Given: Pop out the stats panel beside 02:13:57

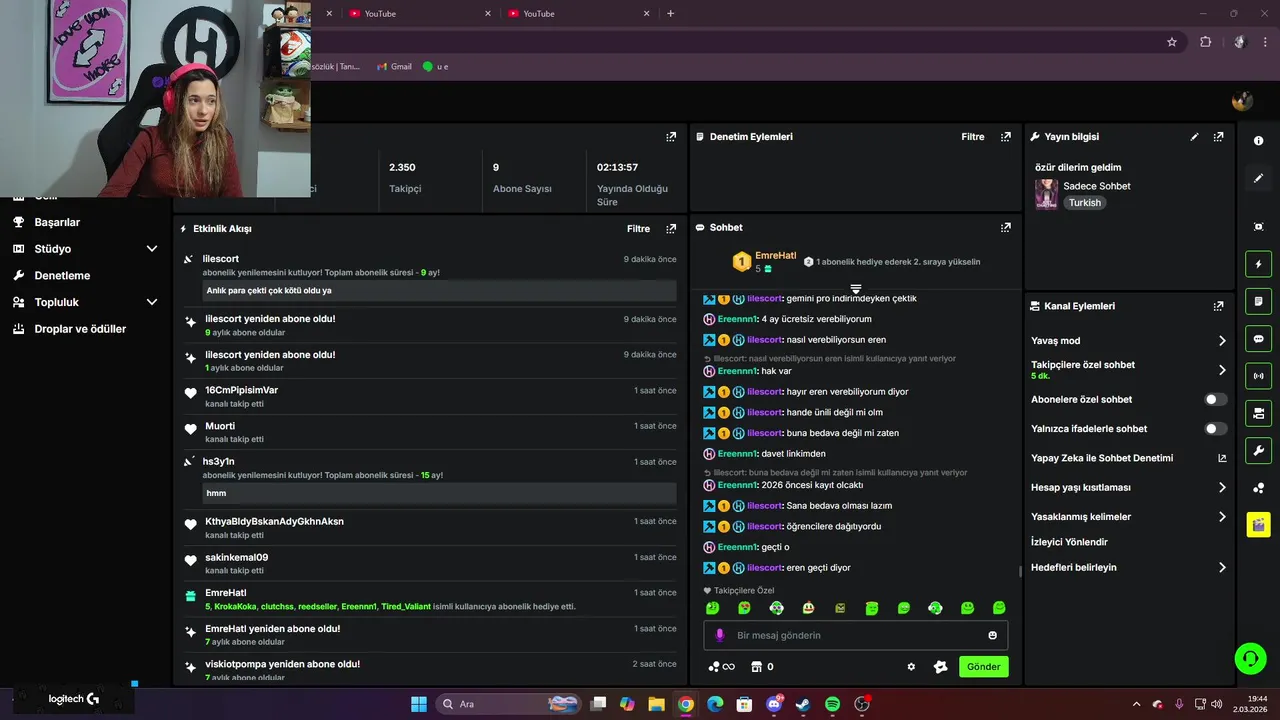Looking at the screenshot, I should click(671, 137).
